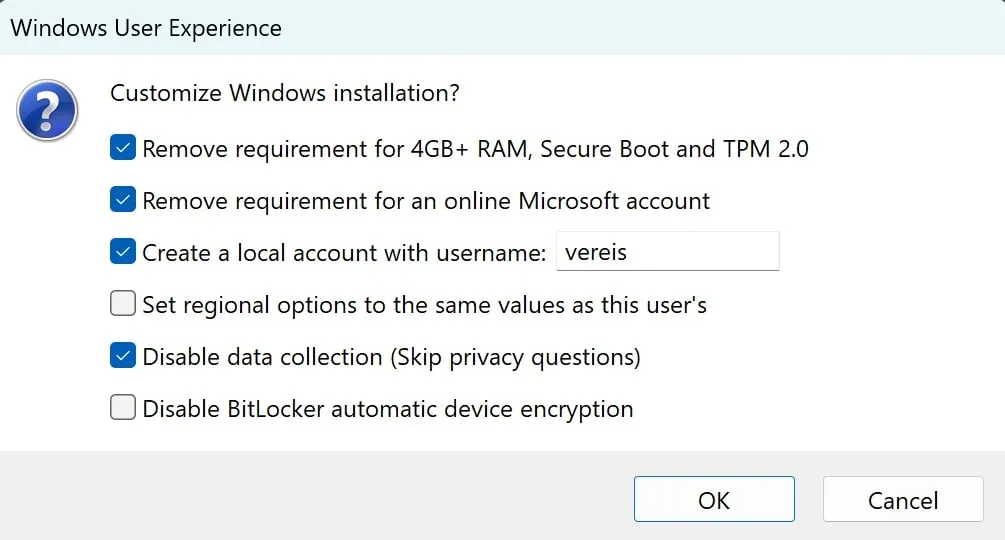Click the blue question mark icon
1005x540 pixels.
[x=47, y=111]
